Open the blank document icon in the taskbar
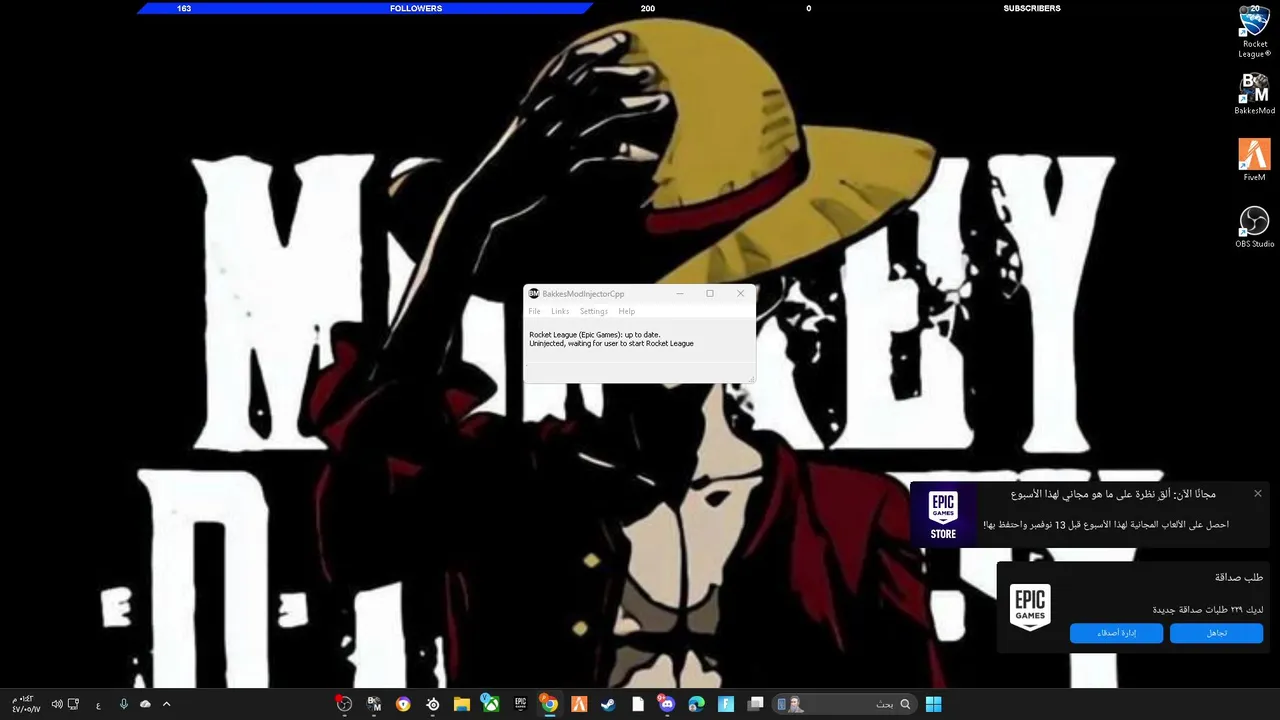The image size is (1280, 720). tap(638, 704)
